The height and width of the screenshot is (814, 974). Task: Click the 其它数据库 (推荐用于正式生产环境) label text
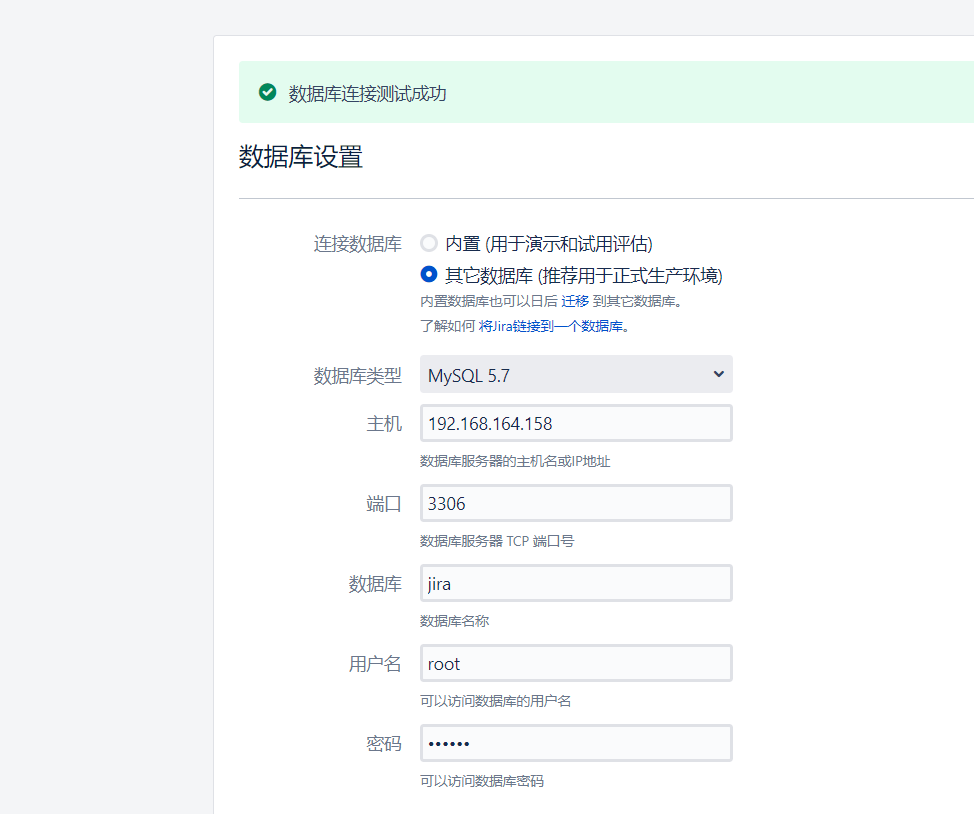pyautogui.click(x=583, y=275)
